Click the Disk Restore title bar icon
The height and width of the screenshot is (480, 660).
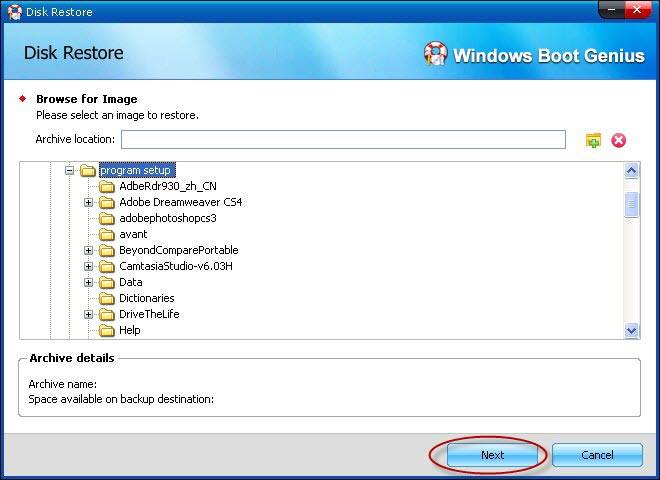pyautogui.click(x=14, y=12)
